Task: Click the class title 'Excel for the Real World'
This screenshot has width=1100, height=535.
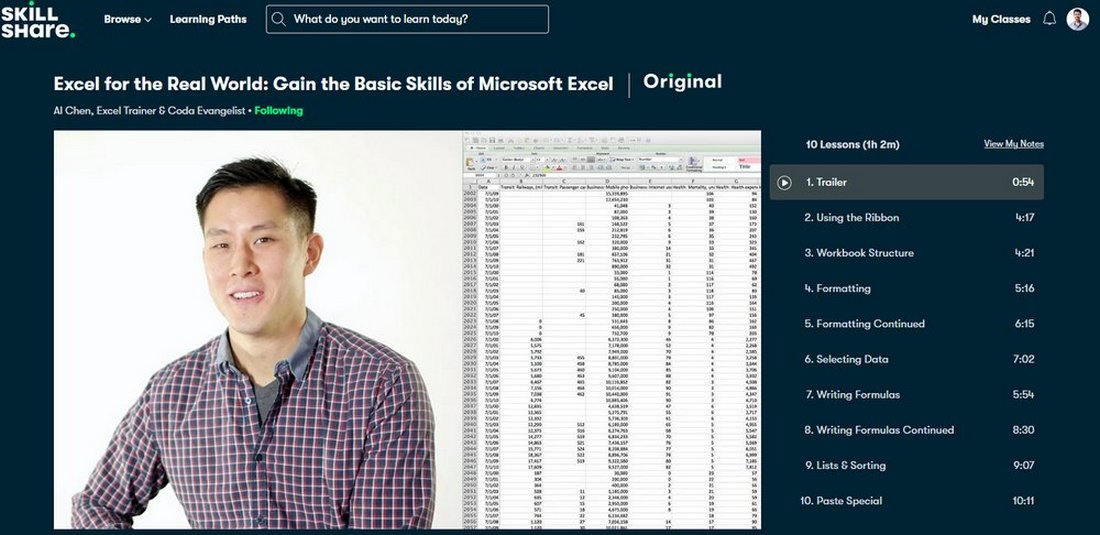Action: click(333, 84)
